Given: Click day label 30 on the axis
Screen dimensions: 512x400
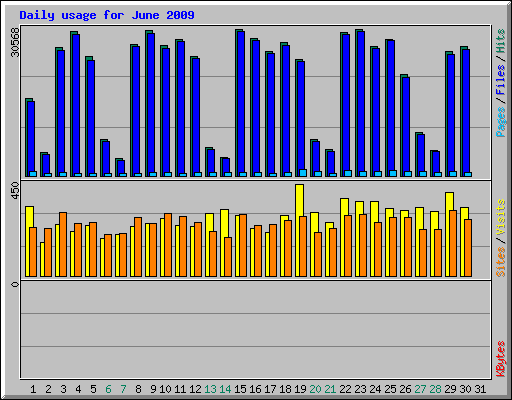Looking at the screenshot, I should [x=465, y=389].
